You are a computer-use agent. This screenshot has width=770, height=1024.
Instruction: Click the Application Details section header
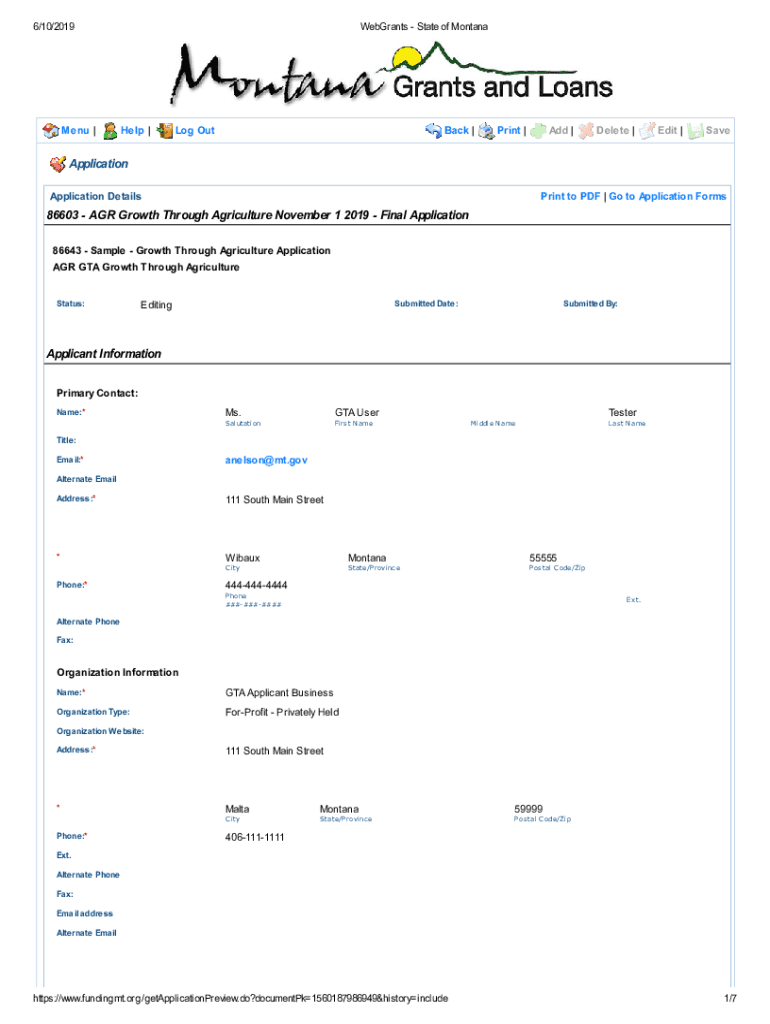[x=96, y=197]
